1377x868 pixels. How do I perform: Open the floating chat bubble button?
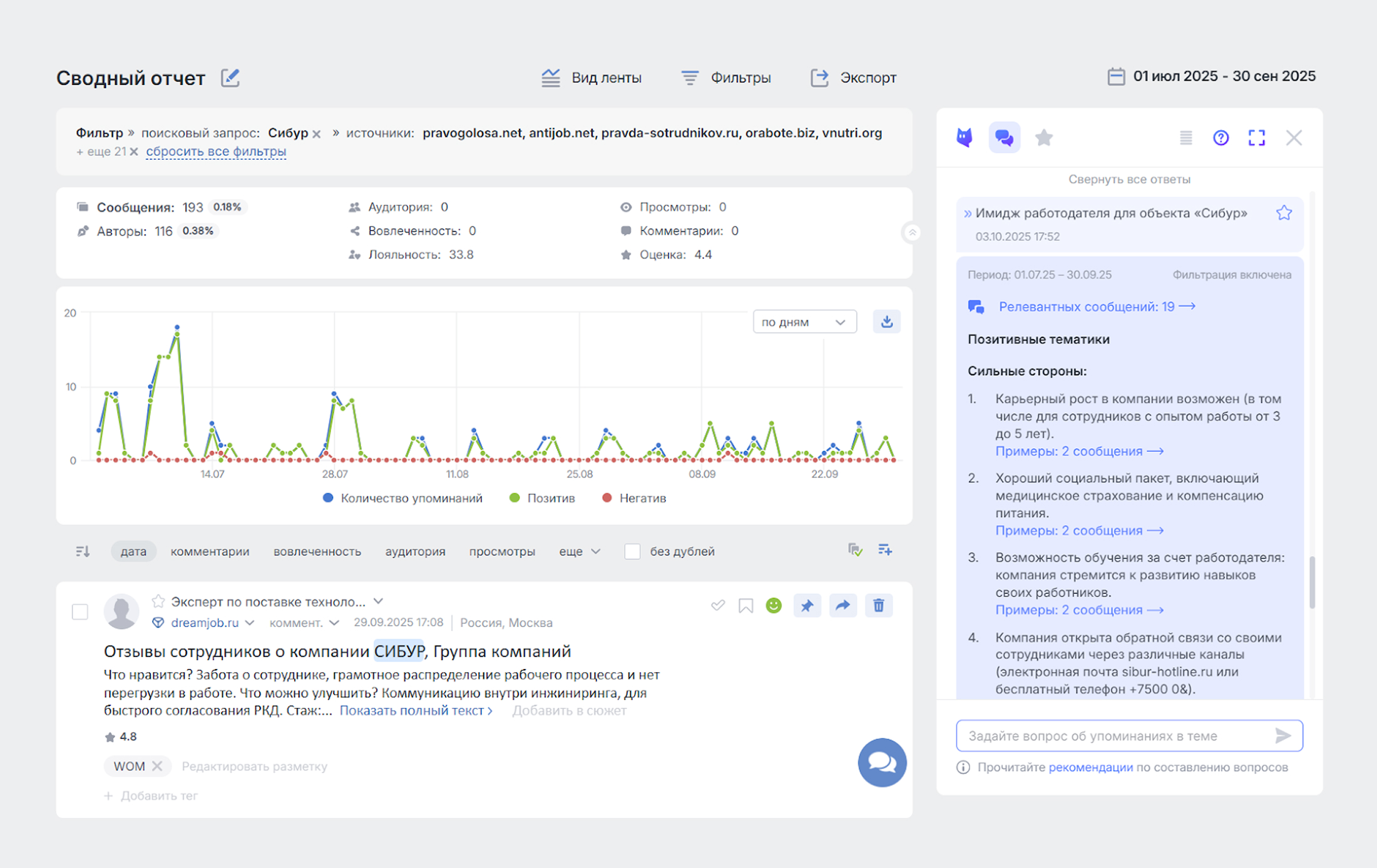(x=881, y=762)
